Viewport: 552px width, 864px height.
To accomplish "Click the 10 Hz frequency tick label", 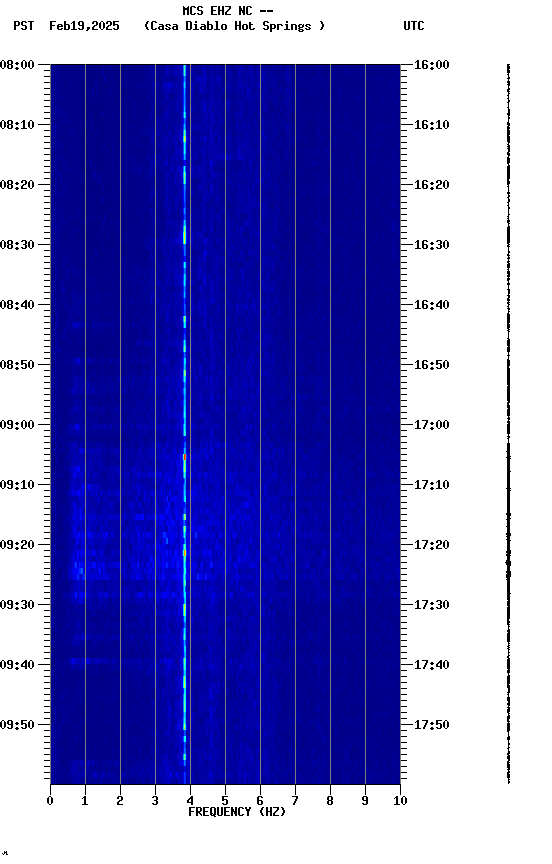I will click(x=400, y=801).
